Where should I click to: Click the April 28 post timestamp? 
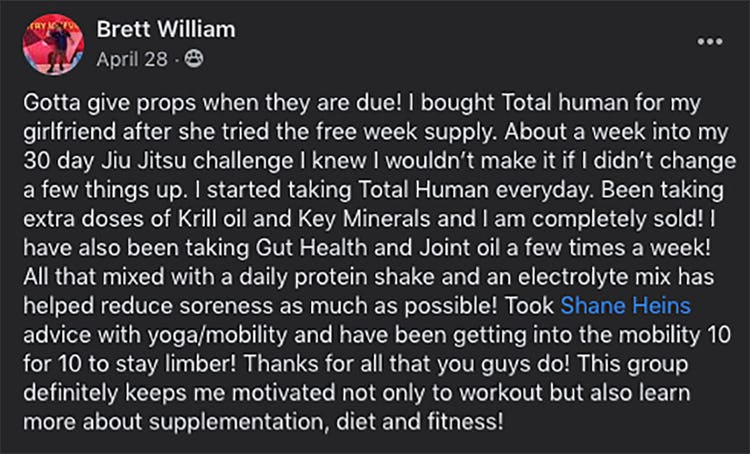point(133,59)
